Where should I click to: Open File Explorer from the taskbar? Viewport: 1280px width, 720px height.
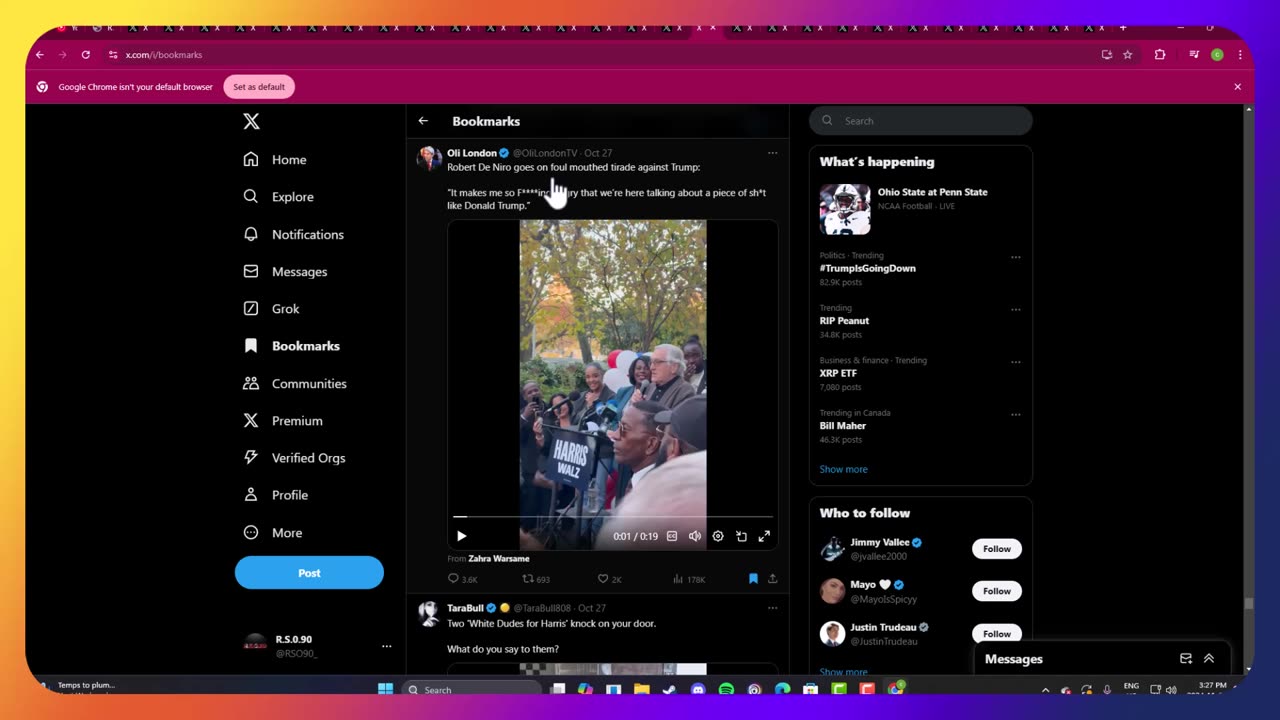(642, 689)
